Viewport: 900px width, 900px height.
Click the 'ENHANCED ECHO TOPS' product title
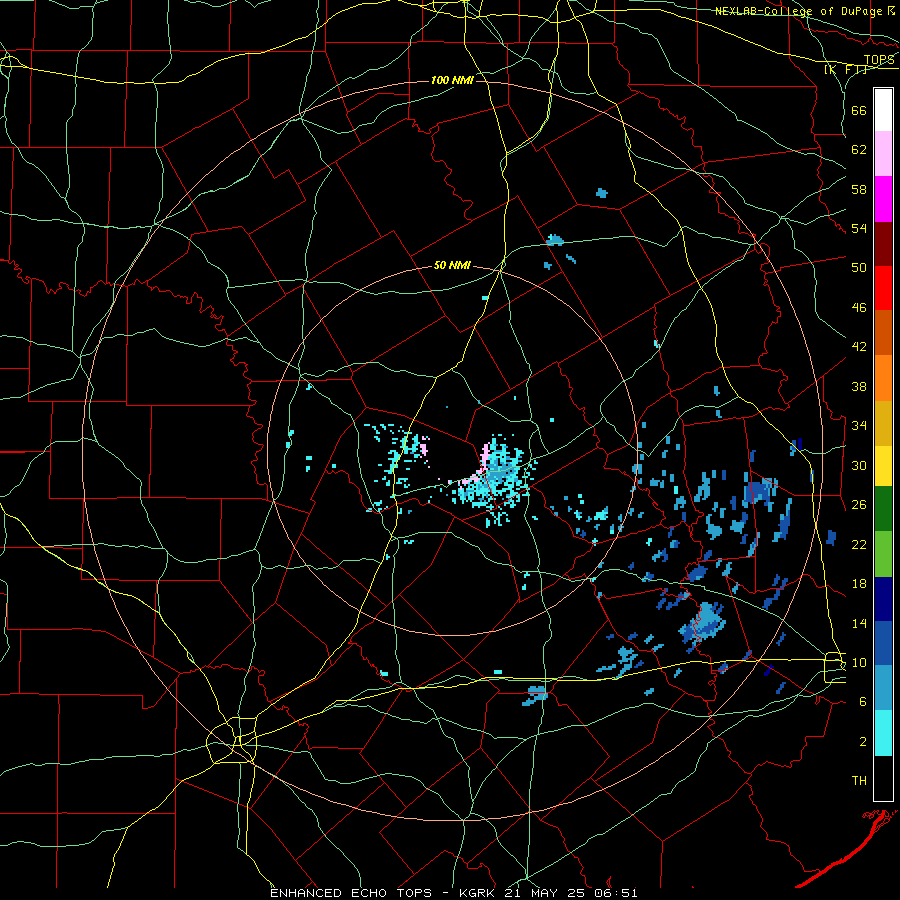351,893
